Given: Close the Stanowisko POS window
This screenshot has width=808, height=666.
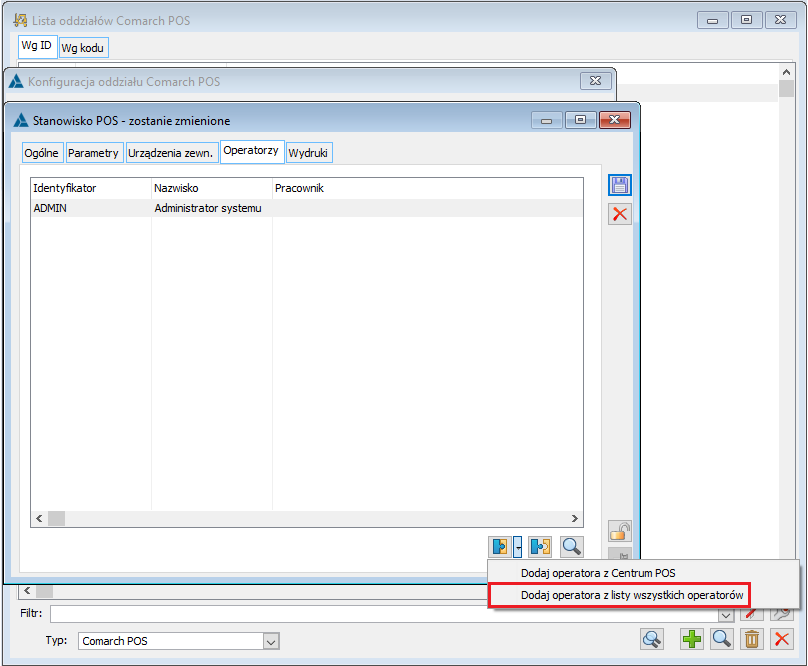Looking at the screenshot, I should [x=614, y=120].
